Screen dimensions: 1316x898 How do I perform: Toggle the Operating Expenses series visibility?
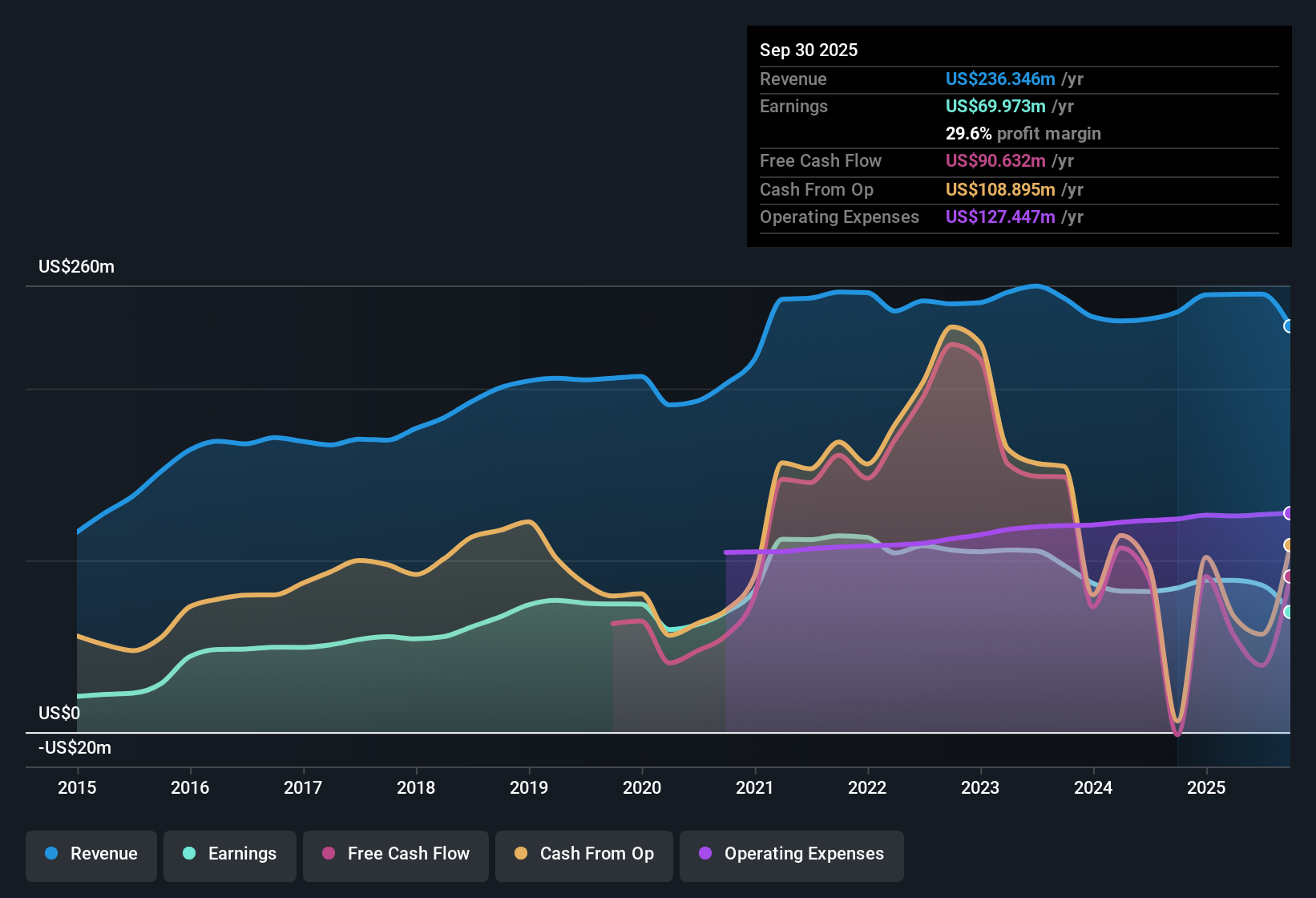coord(791,854)
